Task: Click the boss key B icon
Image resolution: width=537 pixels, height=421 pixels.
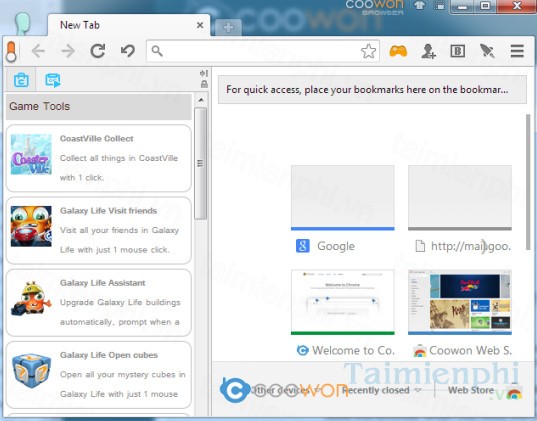Action: pos(458,51)
